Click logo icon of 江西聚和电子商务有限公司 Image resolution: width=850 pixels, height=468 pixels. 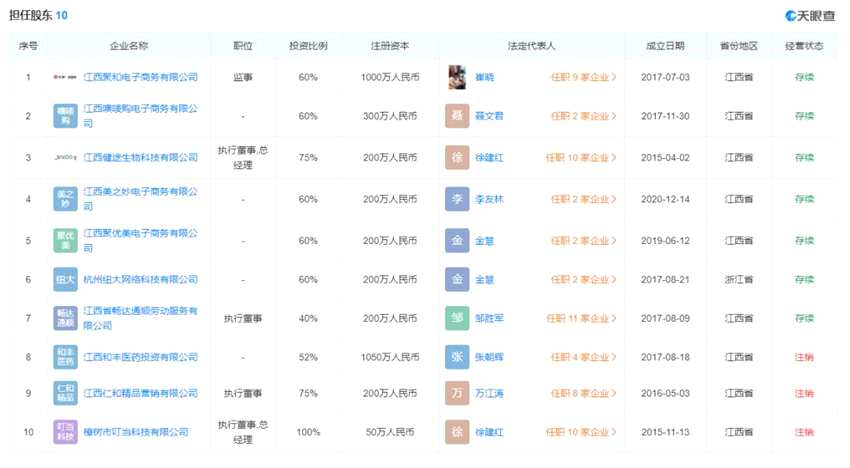pos(65,77)
